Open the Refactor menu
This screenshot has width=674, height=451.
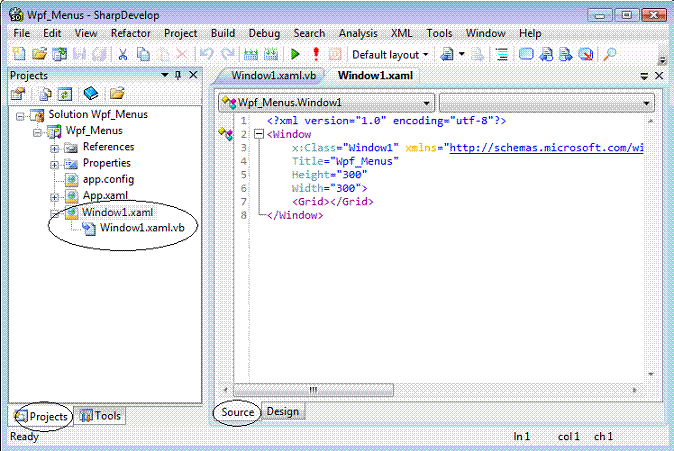point(131,33)
